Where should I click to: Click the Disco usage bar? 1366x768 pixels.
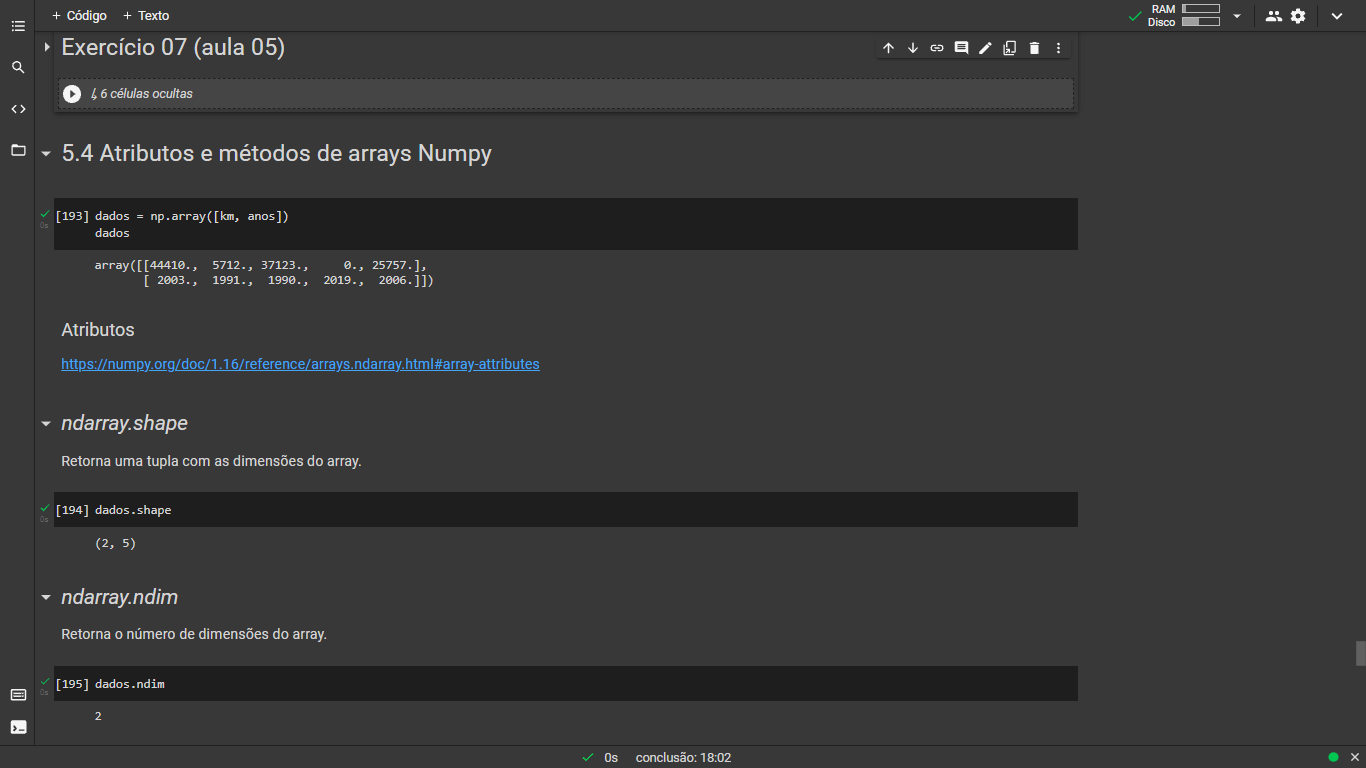pos(1200,22)
